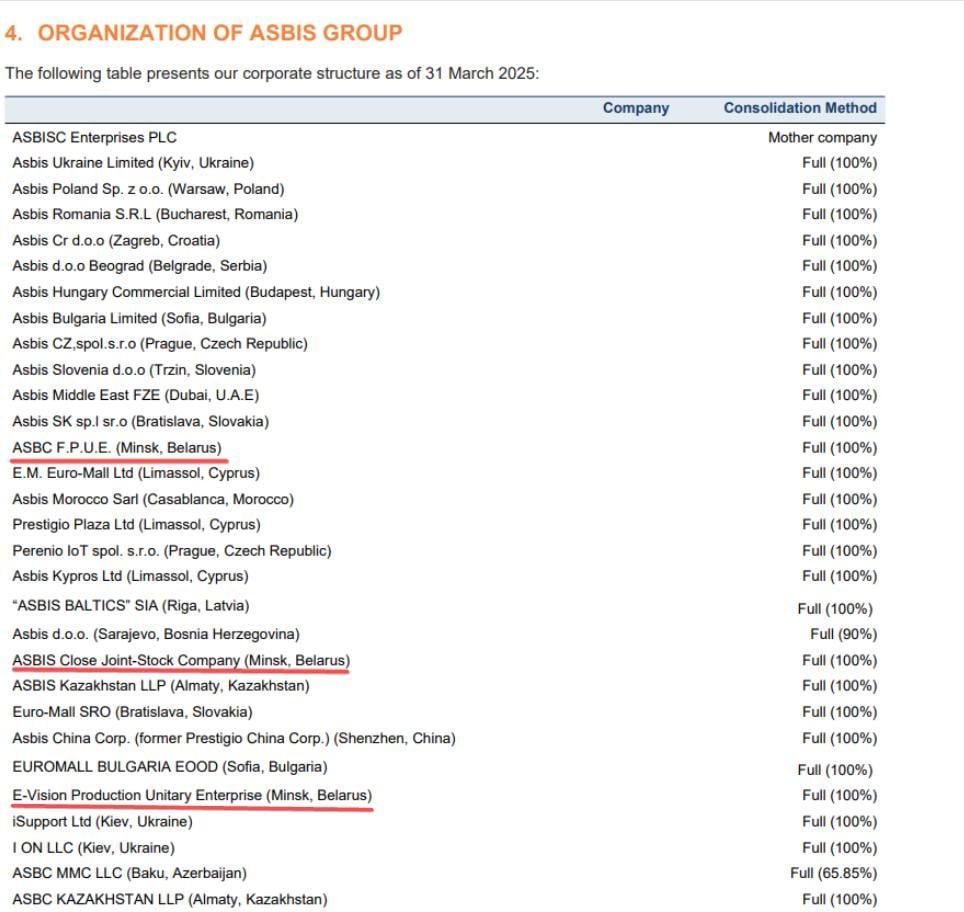Select Asbis d.o.o. (Sarajevo, Bosnia Herzegovina) row
Screen dimensions: 964x912
pos(156,634)
